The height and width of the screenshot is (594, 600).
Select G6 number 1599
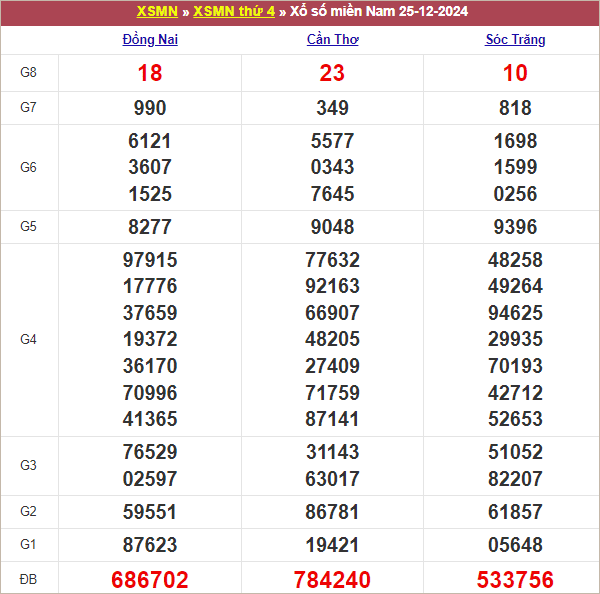pos(515,167)
